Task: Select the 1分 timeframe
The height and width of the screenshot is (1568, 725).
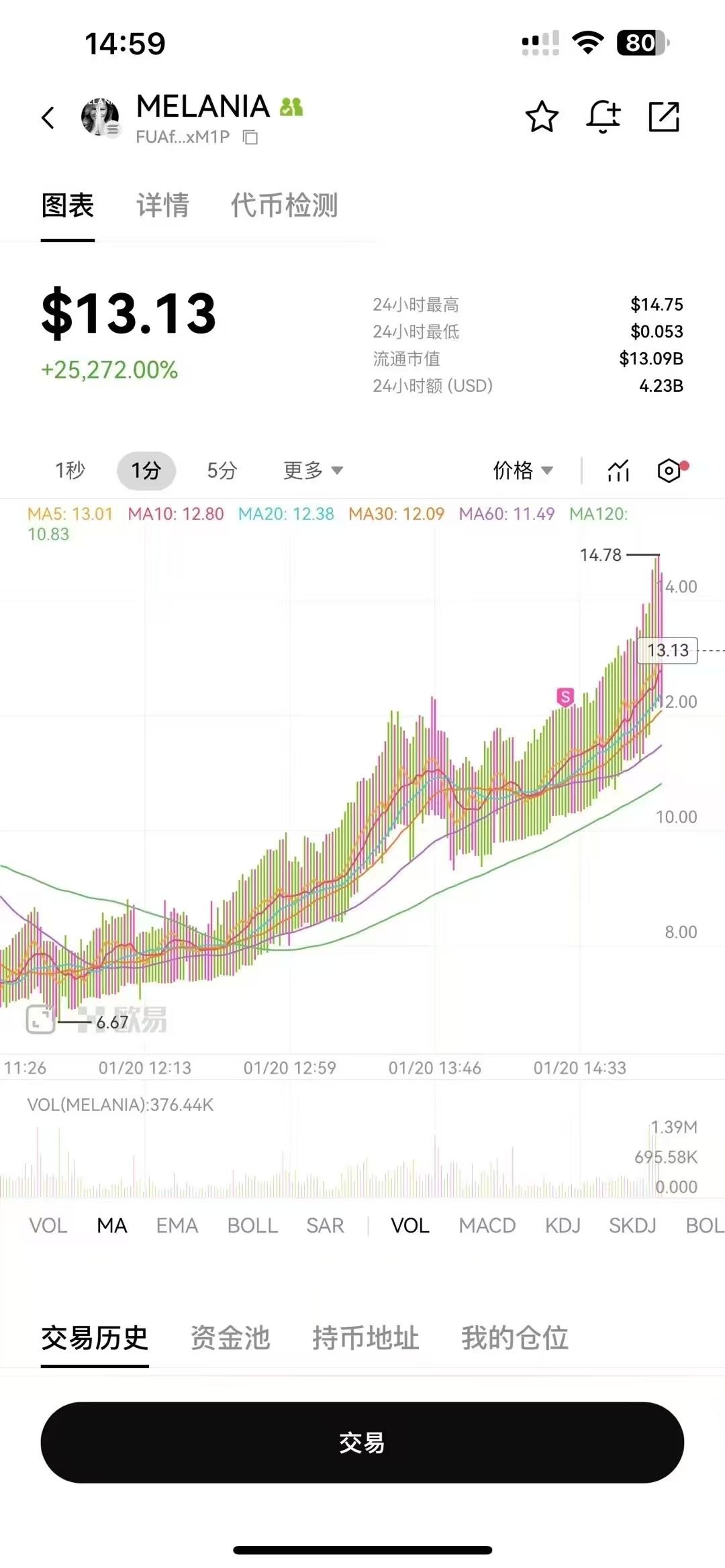Action: (146, 470)
